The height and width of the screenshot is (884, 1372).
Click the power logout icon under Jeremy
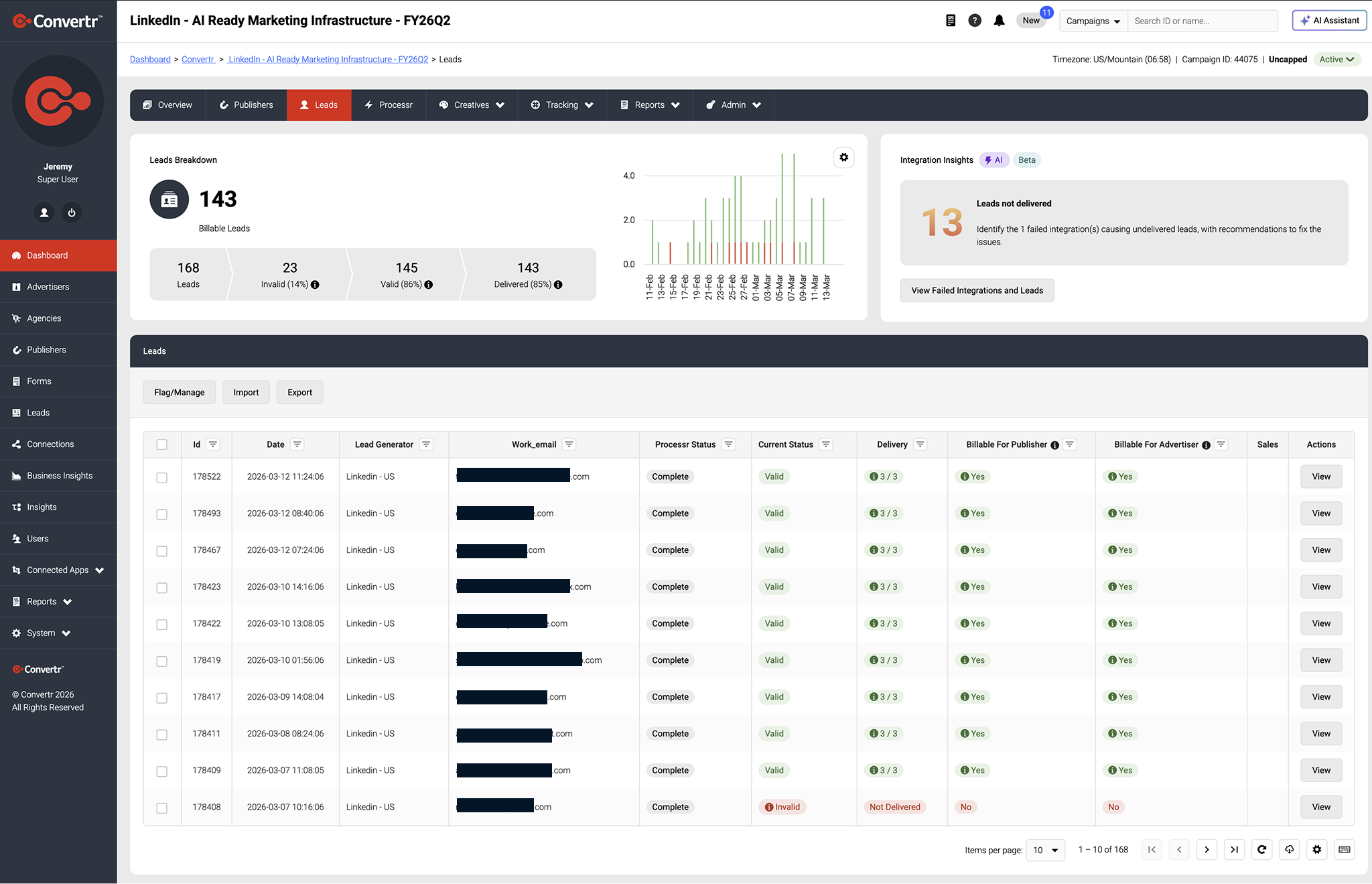click(x=72, y=212)
